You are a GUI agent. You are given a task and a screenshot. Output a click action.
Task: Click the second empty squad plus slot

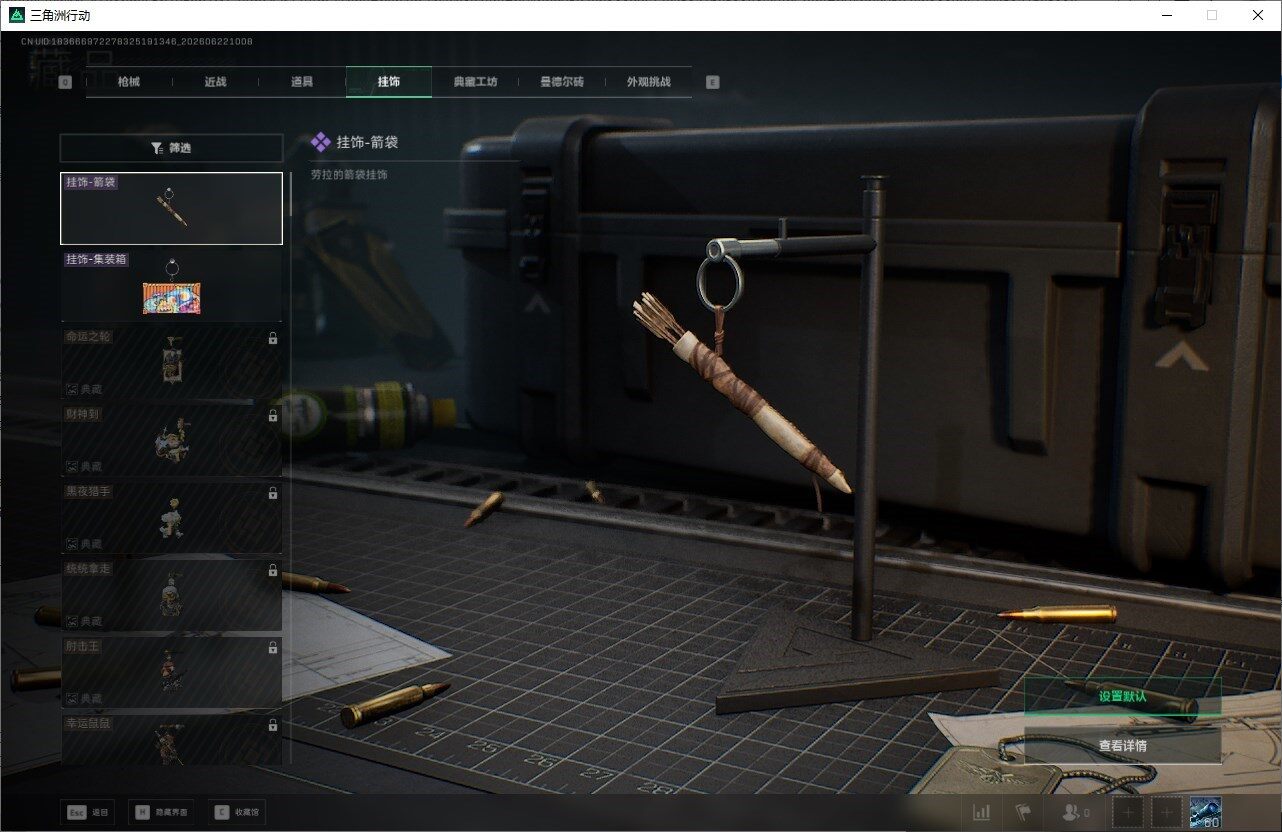point(1167,813)
